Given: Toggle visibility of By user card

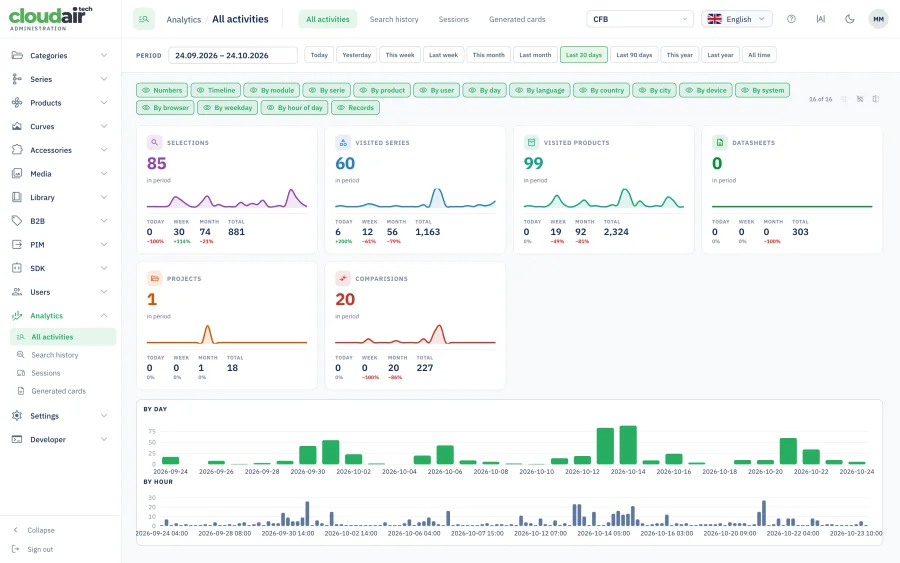Looking at the screenshot, I should (x=436, y=90).
